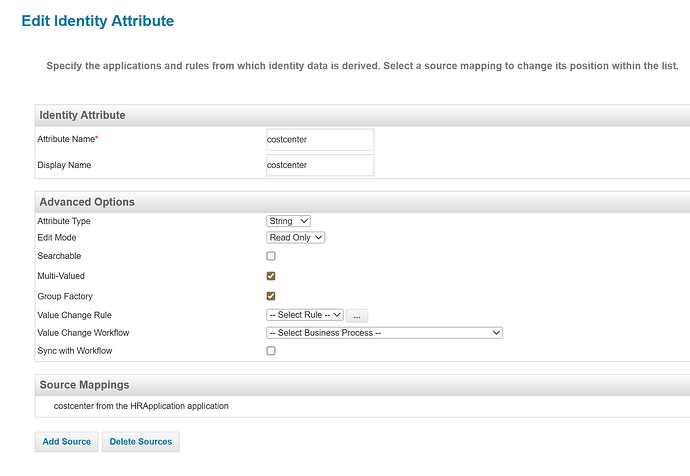Click the Attribute Type label text

pyautogui.click(x=71, y=221)
